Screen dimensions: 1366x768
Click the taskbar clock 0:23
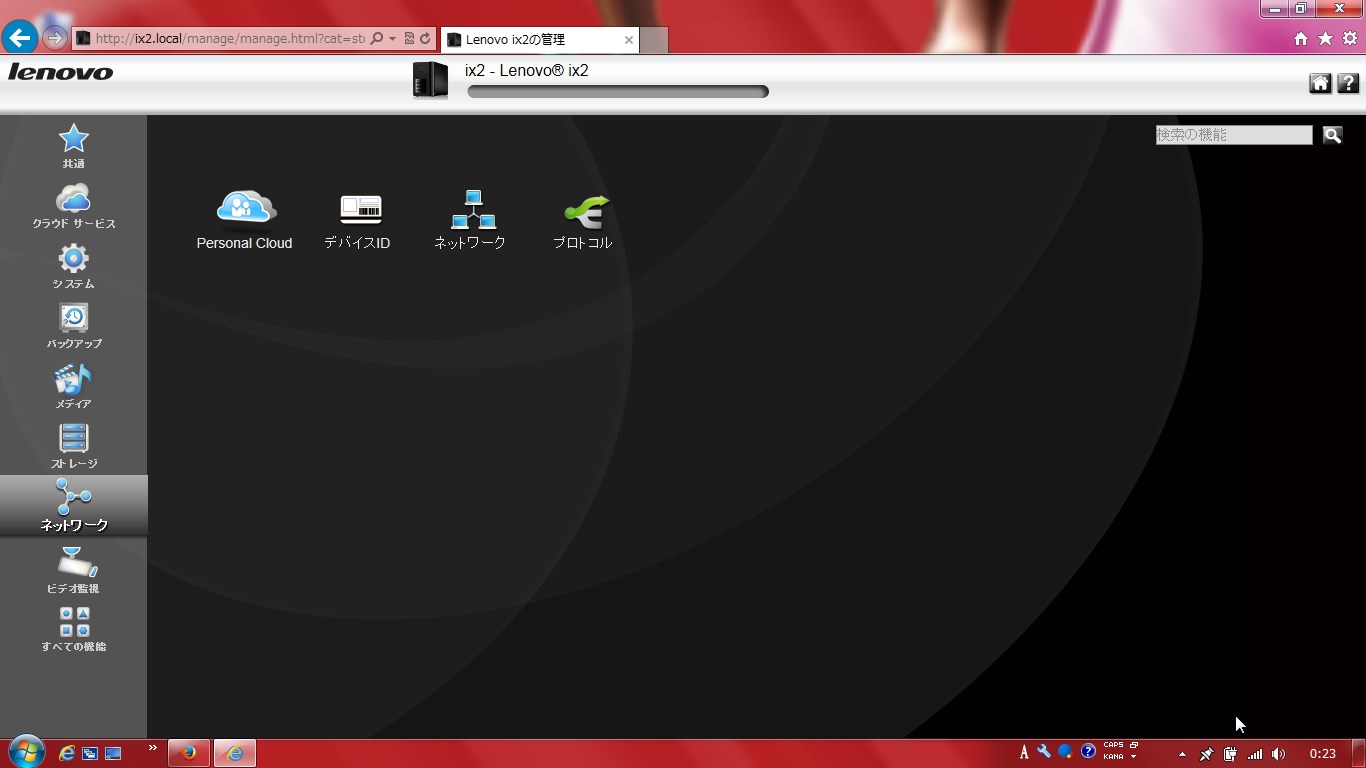point(1322,754)
